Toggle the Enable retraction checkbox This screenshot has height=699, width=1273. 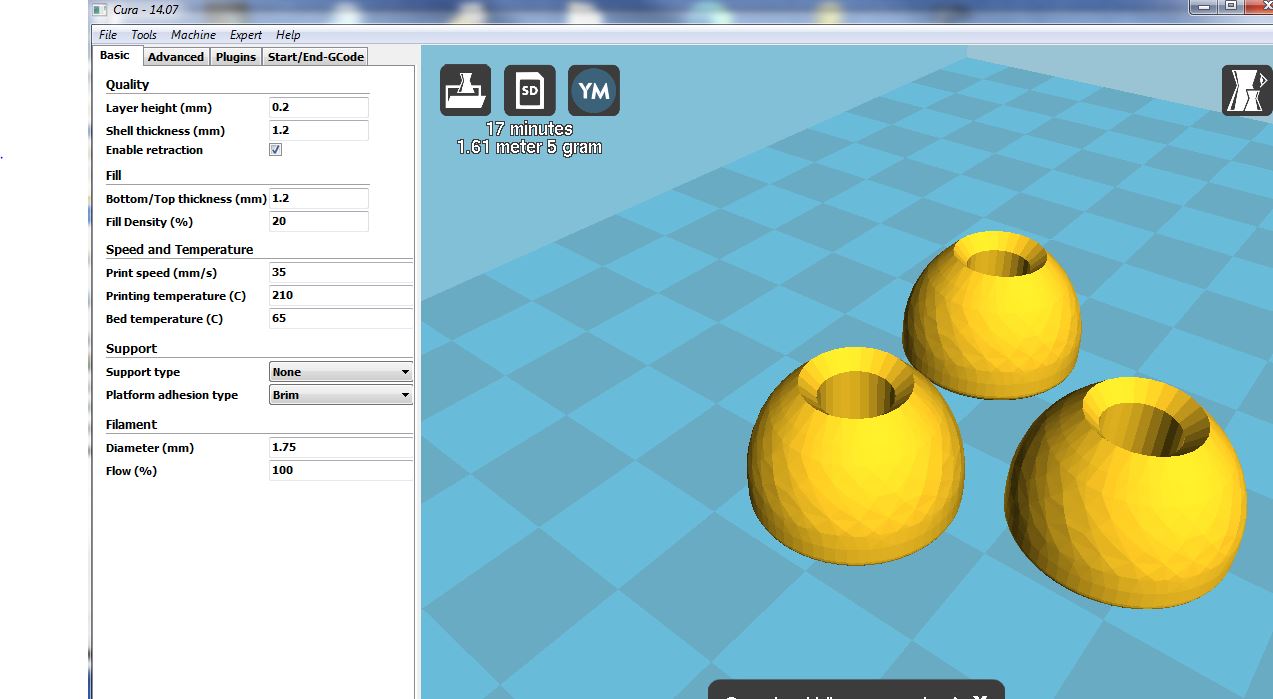tap(276, 150)
